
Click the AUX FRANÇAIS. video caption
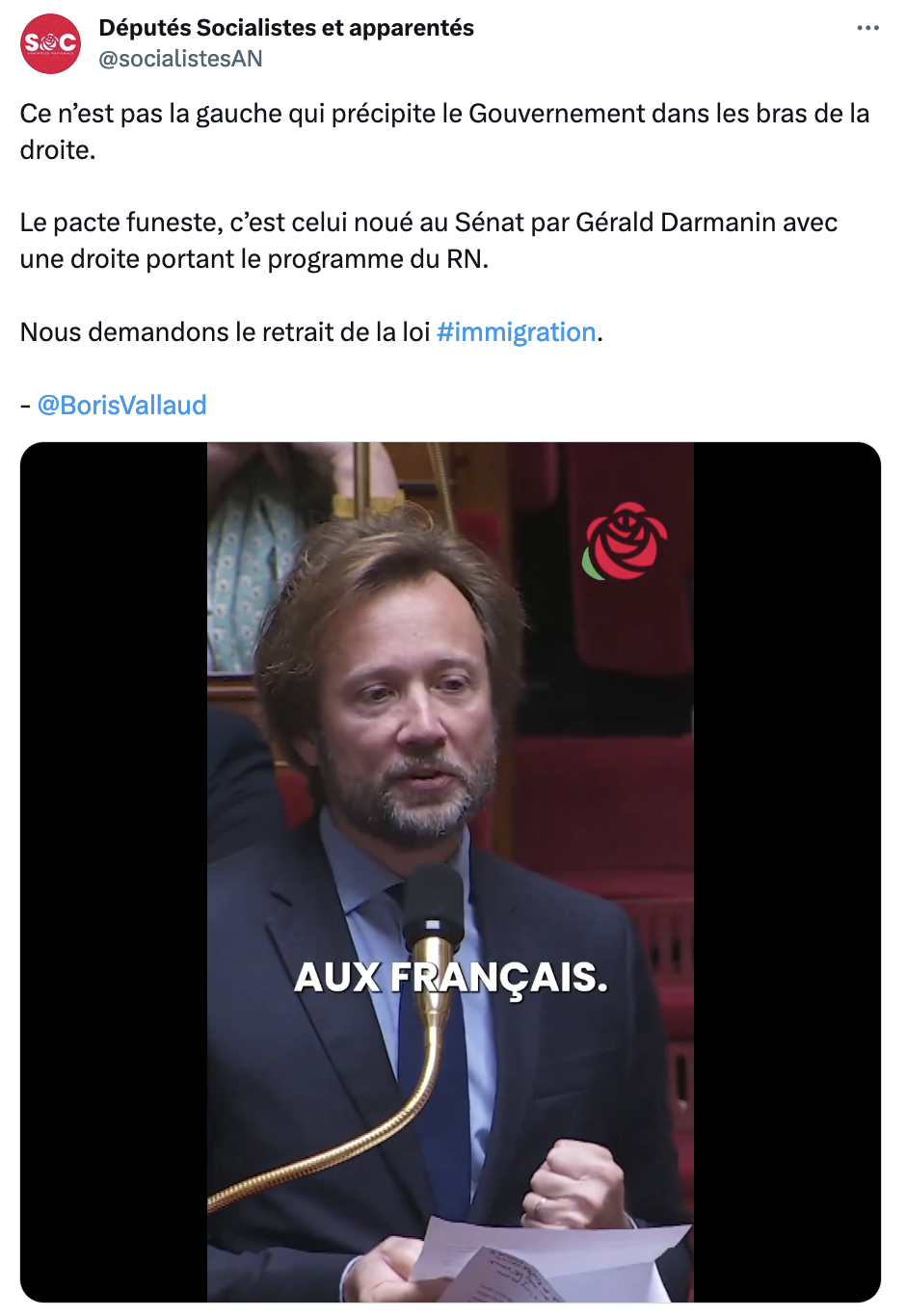point(451,978)
